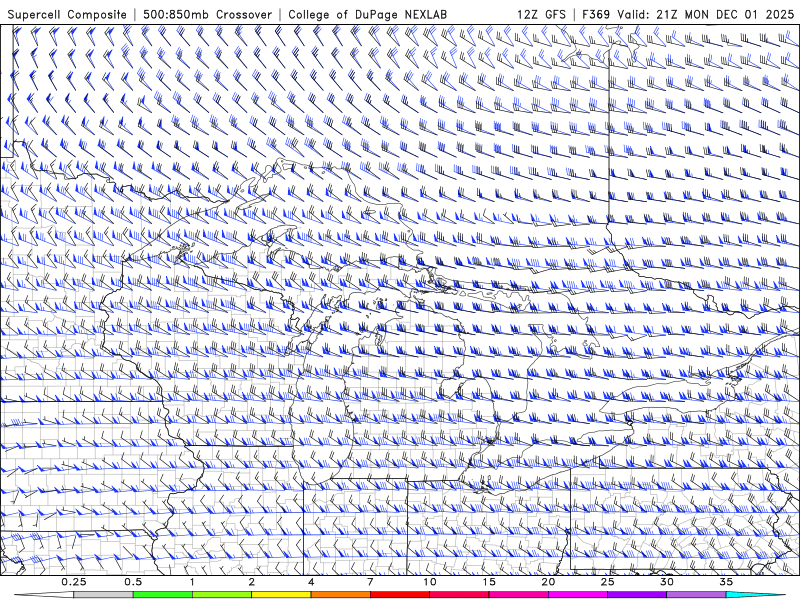The height and width of the screenshot is (600, 800).
Task: Click the '2' color scale value
Action: pyautogui.click(x=252, y=582)
